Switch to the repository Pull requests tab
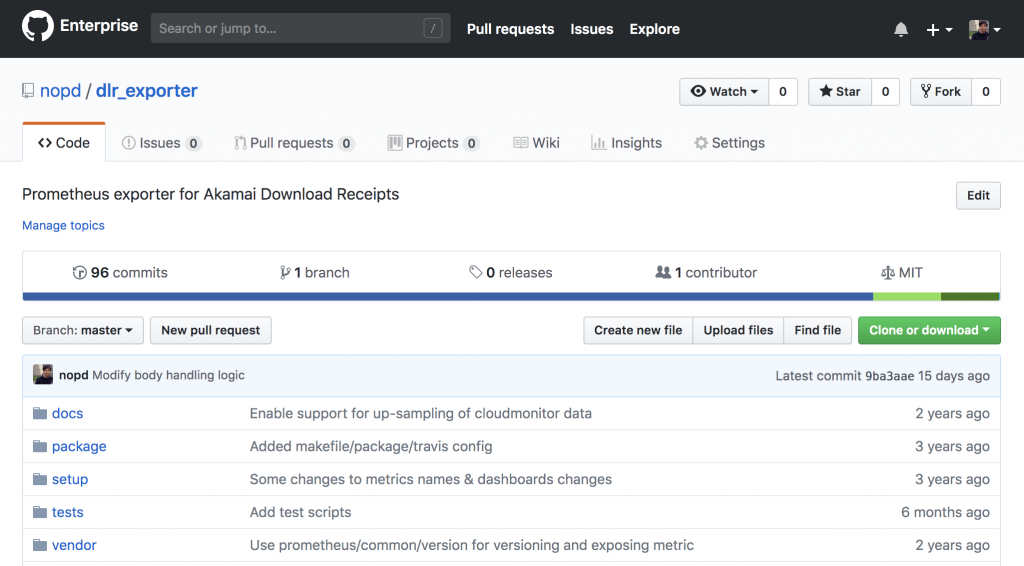1024x566 pixels. (x=294, y=143)
